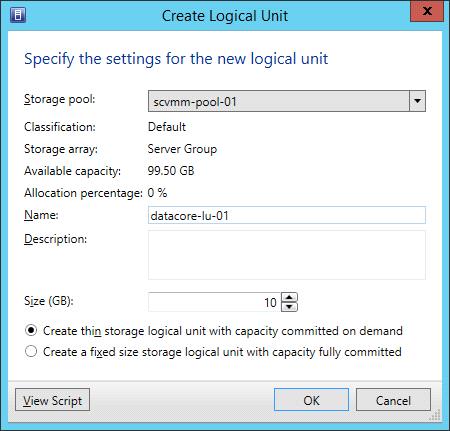Select the fixed size storage logical unit option

(x=31, y=351)
